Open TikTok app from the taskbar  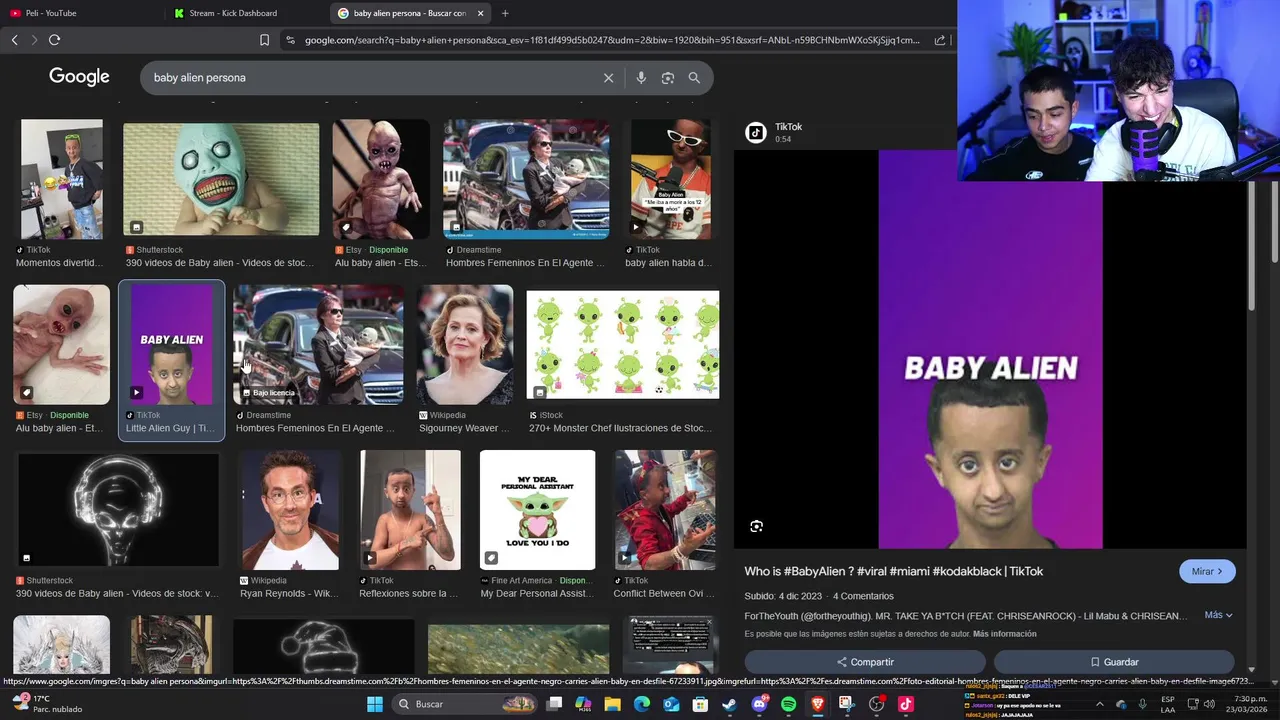[906, 704]
